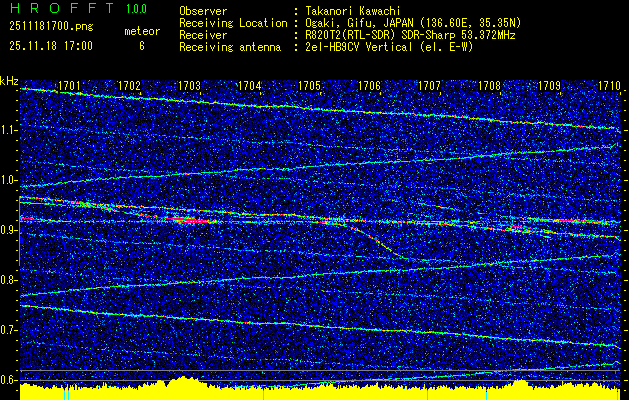
Task: Click the receiver text R820T2(RTL-SDR) SDR-Sharp 53.372MHz
Action: (x=408, y=35)
